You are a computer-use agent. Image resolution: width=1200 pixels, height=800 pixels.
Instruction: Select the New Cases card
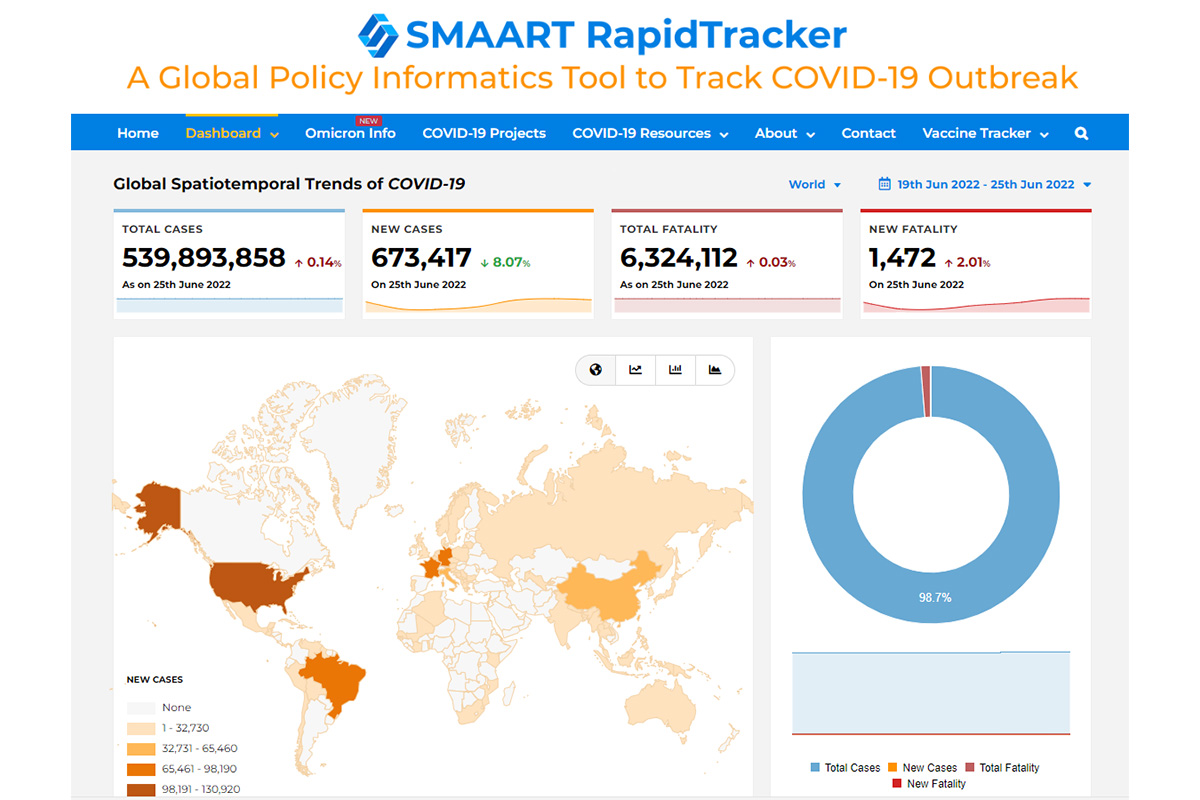point(478,264)
